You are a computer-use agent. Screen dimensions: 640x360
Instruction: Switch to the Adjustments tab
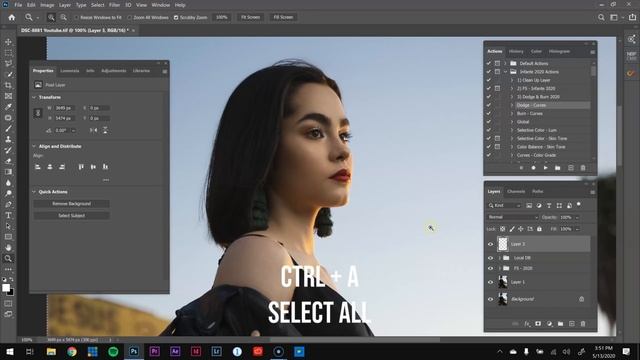114,71
